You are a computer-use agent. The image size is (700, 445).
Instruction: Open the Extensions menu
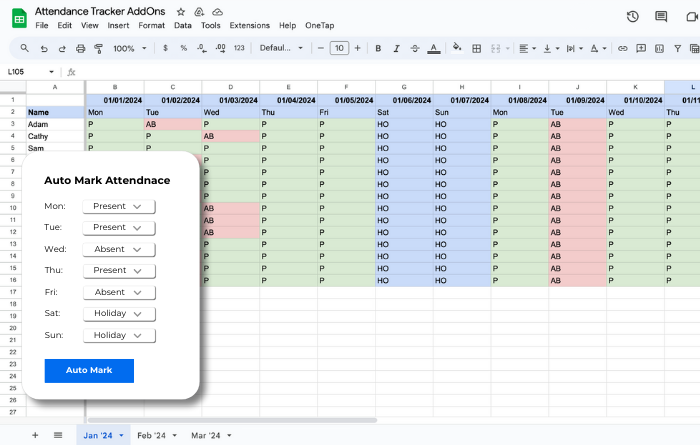pyautogui.click(x=249, y=25)
